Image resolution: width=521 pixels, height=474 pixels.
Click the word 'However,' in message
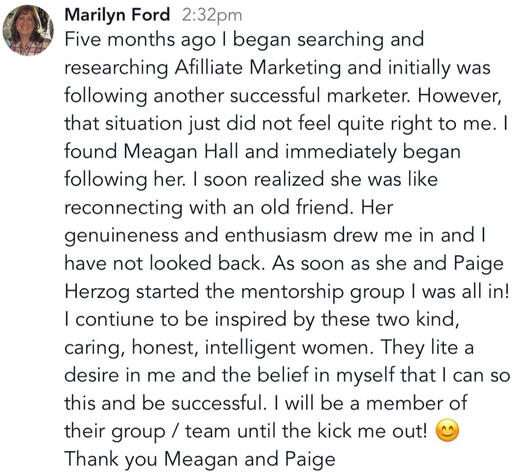(460, 96)
